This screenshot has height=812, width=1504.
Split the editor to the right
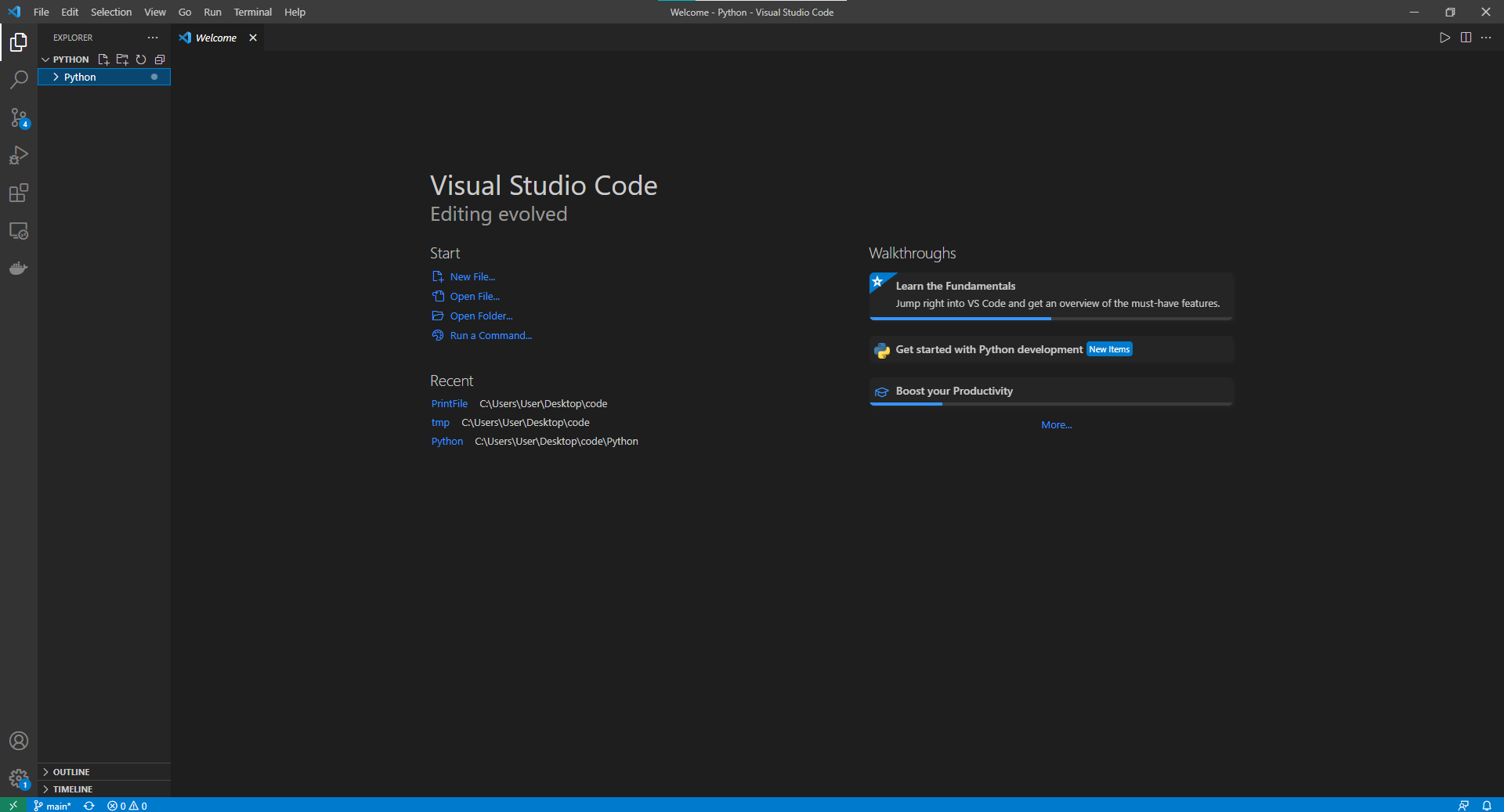pyautogui.click(x=1466, y=38)
